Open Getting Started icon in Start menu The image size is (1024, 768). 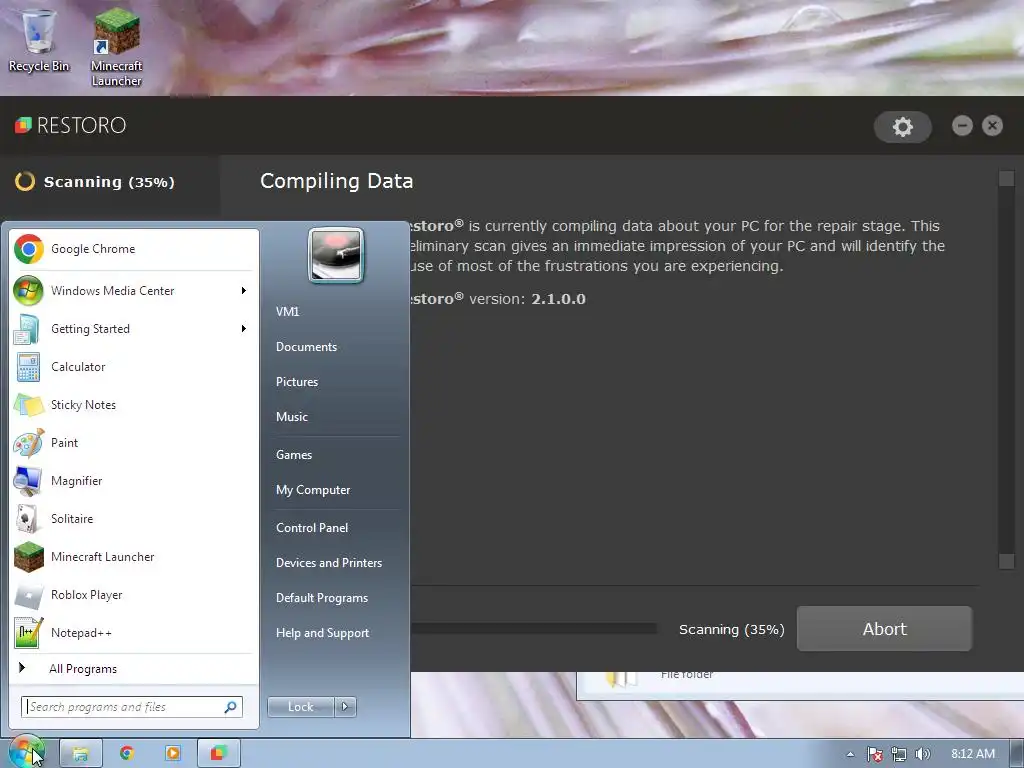[27, 328]
